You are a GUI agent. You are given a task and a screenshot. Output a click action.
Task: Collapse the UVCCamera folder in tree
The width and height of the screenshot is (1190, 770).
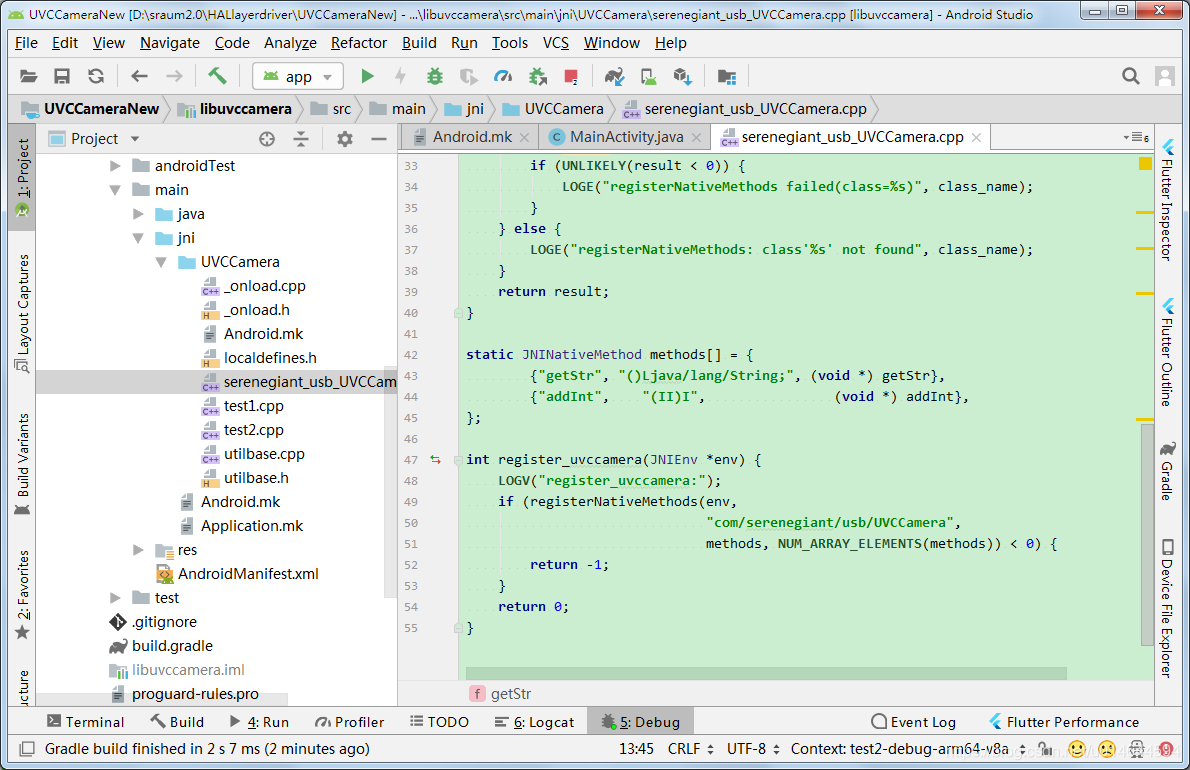pos(161,262)
